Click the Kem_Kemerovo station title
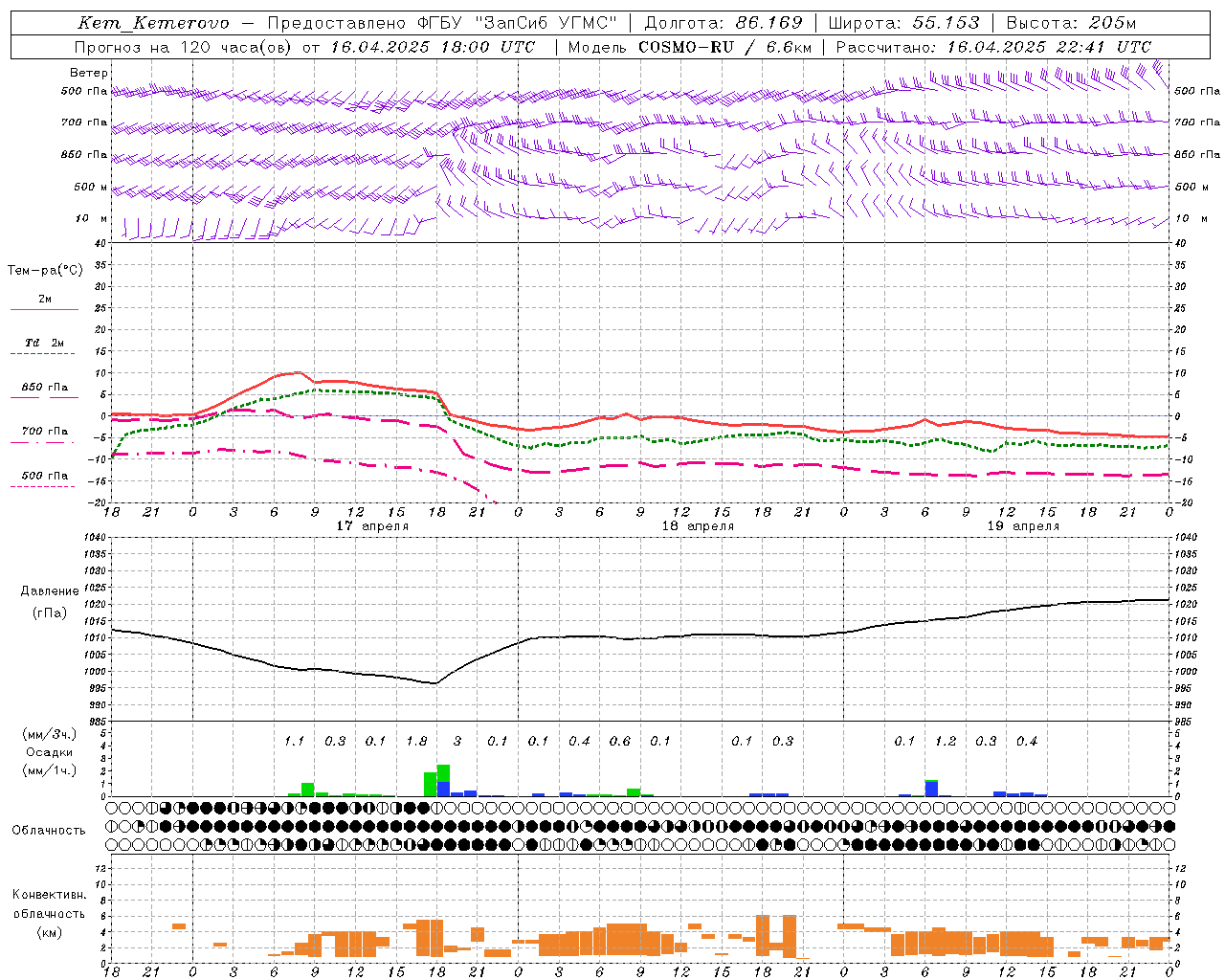Image resolution: width=1225 pixels, height=980 pixels. click(153, 23)
